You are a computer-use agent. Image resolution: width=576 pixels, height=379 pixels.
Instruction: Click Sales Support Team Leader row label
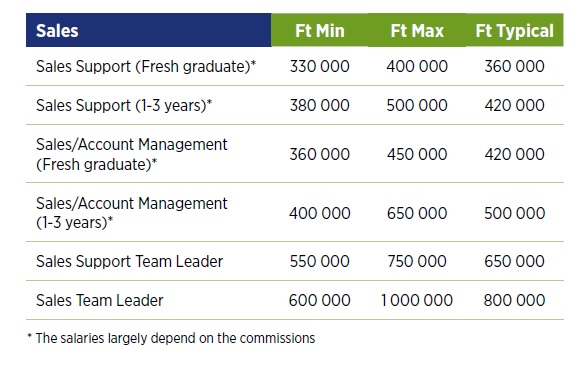point(129,261)
